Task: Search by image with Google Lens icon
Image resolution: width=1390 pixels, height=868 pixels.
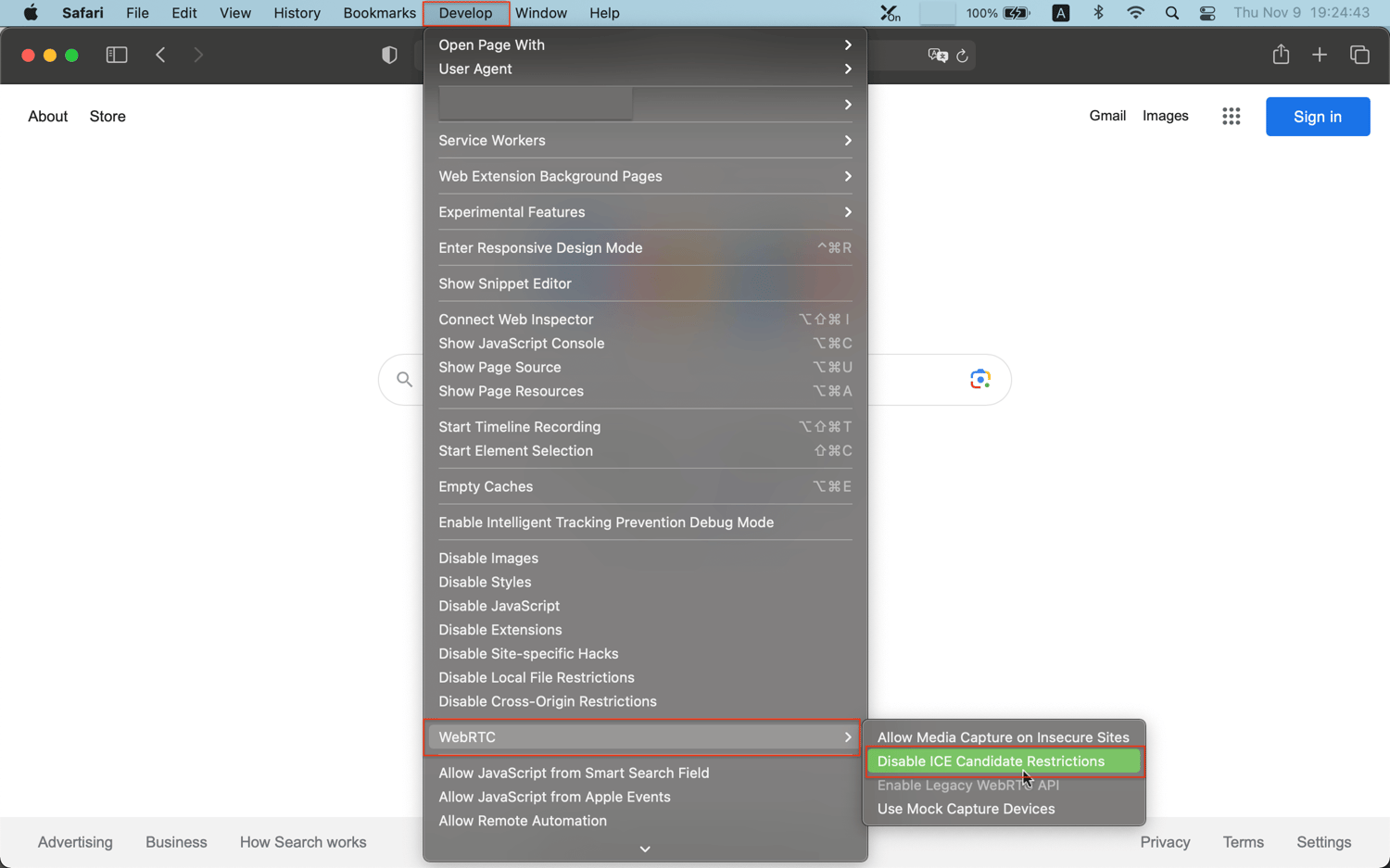Action: 980,379
